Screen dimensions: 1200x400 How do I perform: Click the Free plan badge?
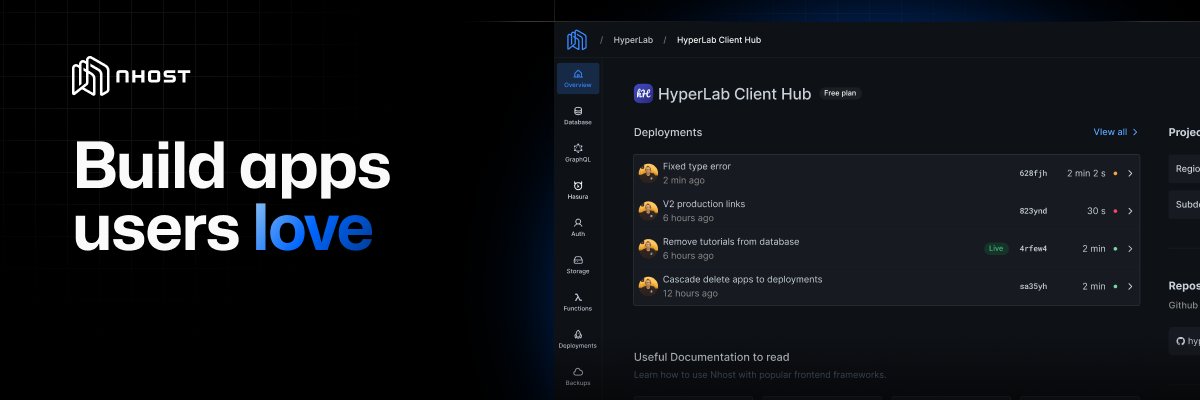coord(840,93)
